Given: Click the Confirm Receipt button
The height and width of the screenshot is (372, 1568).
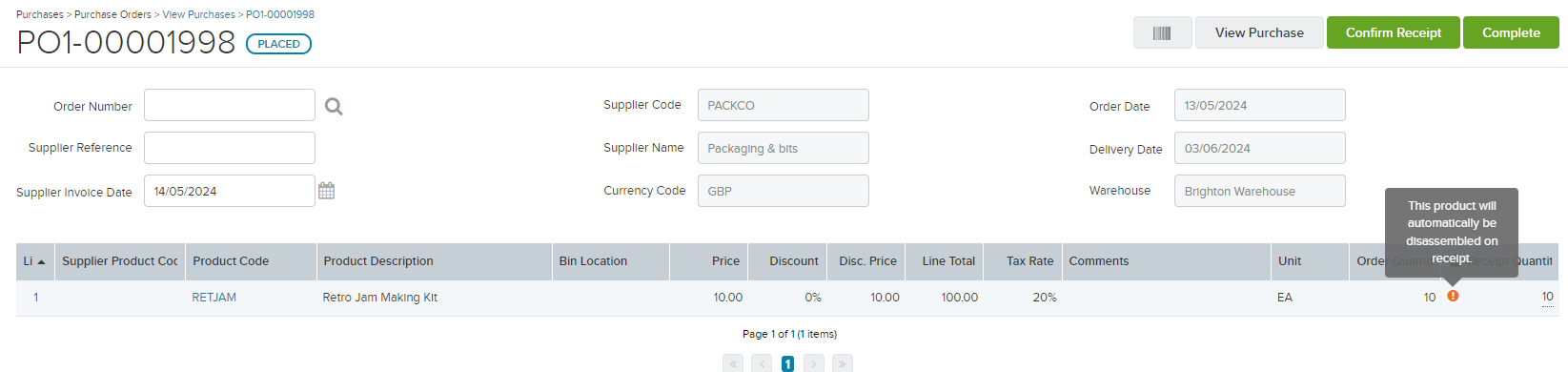Looking at the screenshot, I should pos(1394,32).
